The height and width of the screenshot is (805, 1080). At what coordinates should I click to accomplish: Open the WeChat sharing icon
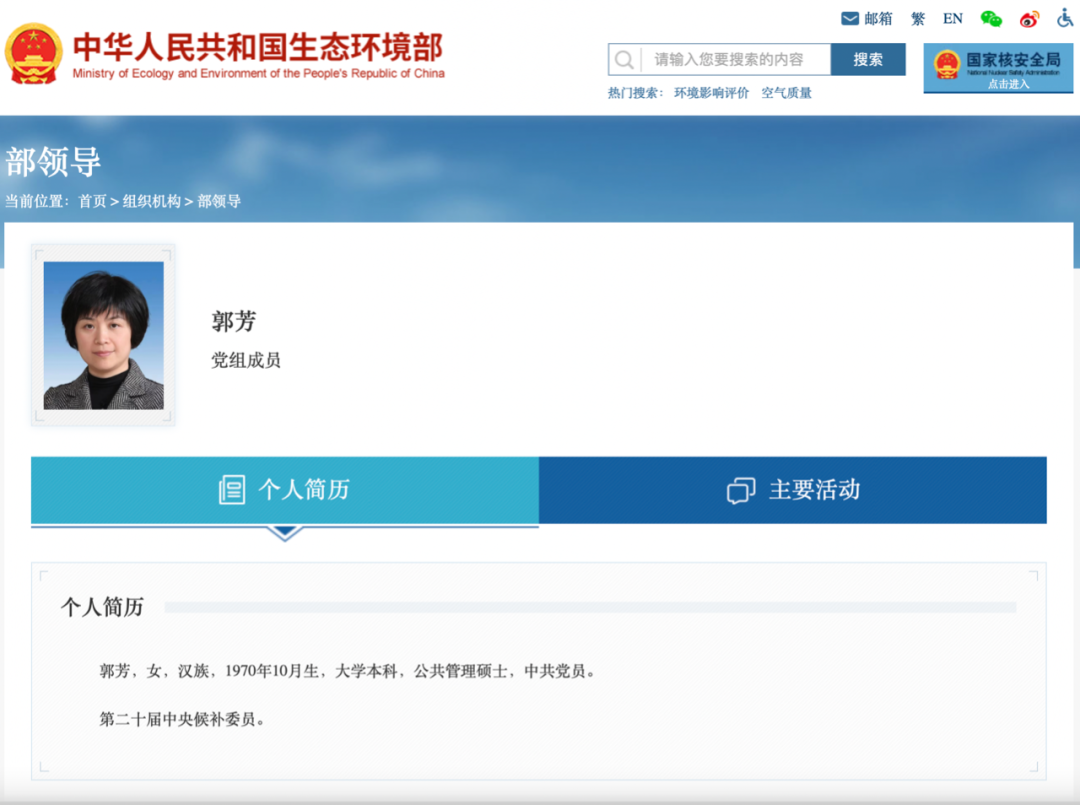[990, 18]
